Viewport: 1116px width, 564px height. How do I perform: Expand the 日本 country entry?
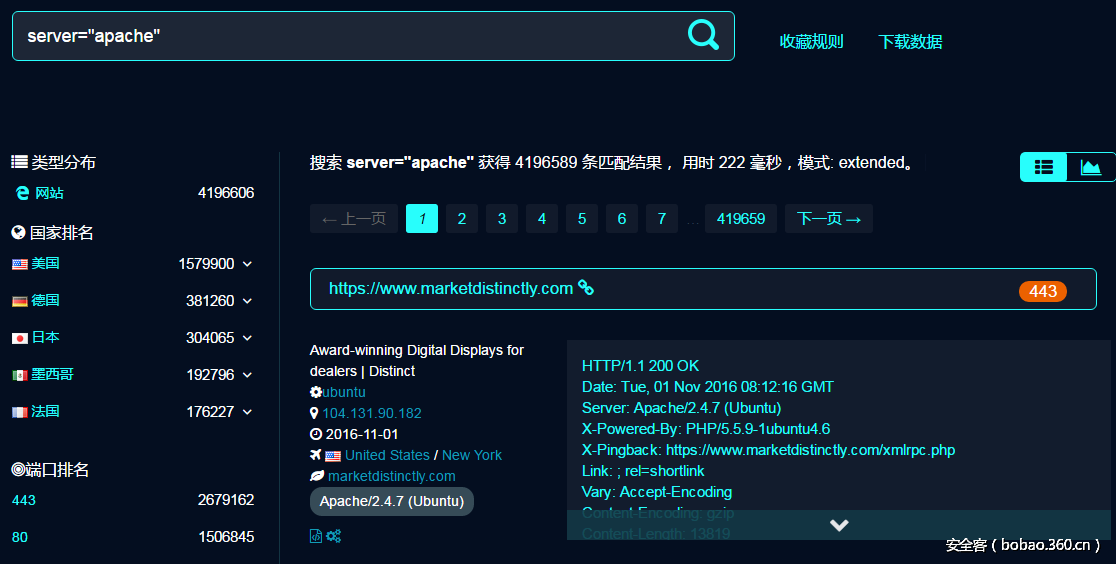point(247,338)
